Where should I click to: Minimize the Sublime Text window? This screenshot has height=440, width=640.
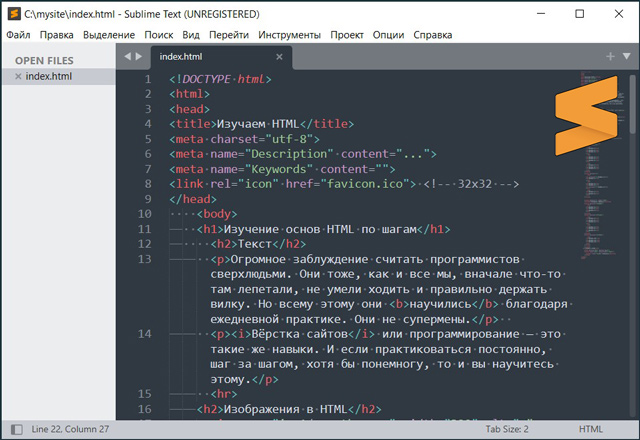coord(541,13)
